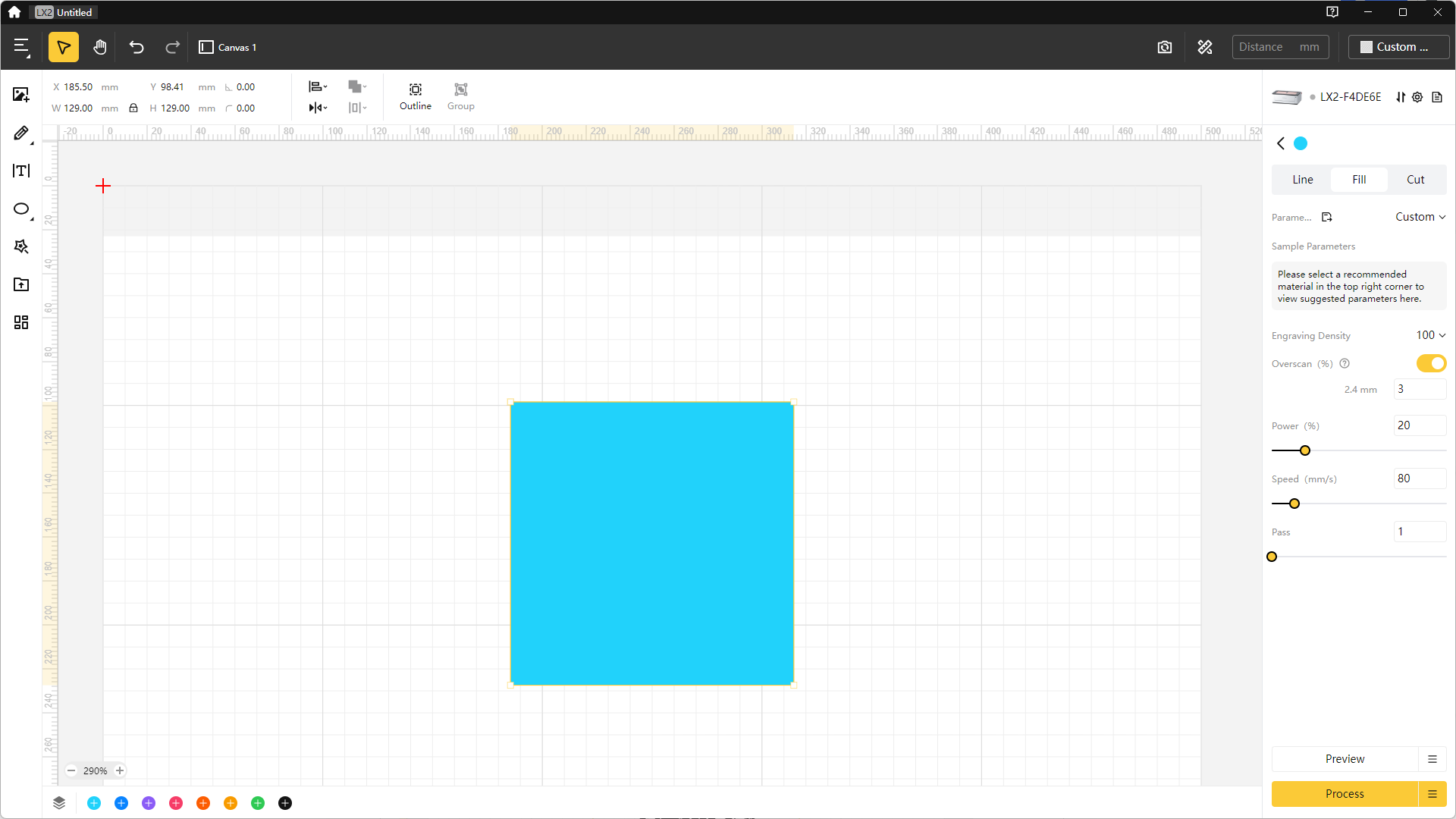Image resolution: width=1456 pixels, height=819 pixels.
Task: Click the Process button
Action: pyautogui.click(x=1345, y=794)
